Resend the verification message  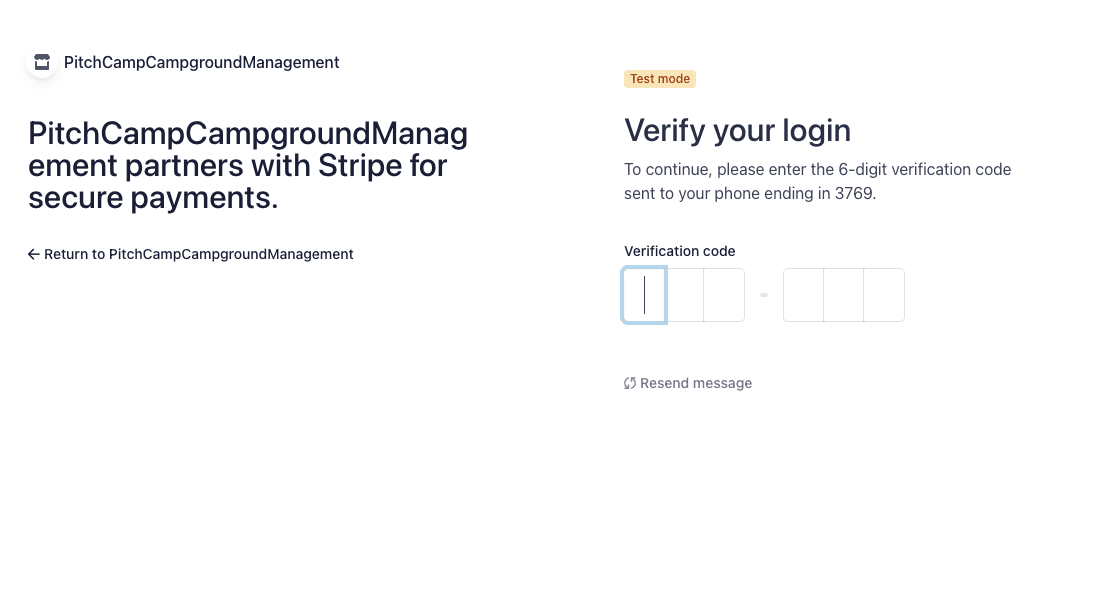(x=688, y=383)
